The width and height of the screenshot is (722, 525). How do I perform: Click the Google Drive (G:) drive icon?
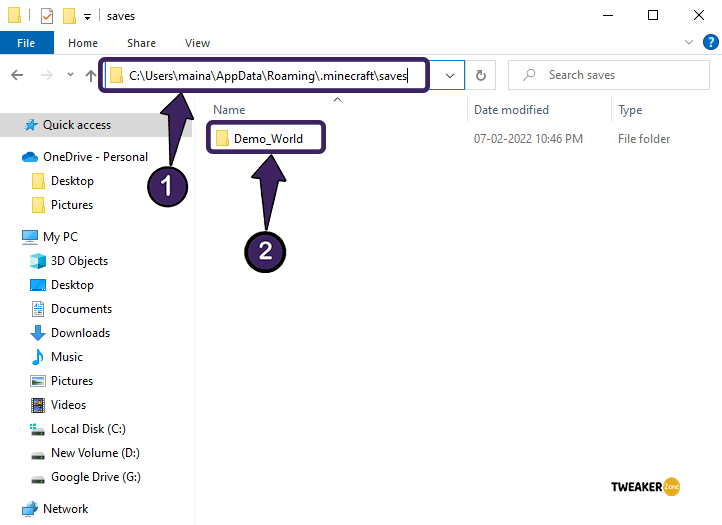pos(38,479)
